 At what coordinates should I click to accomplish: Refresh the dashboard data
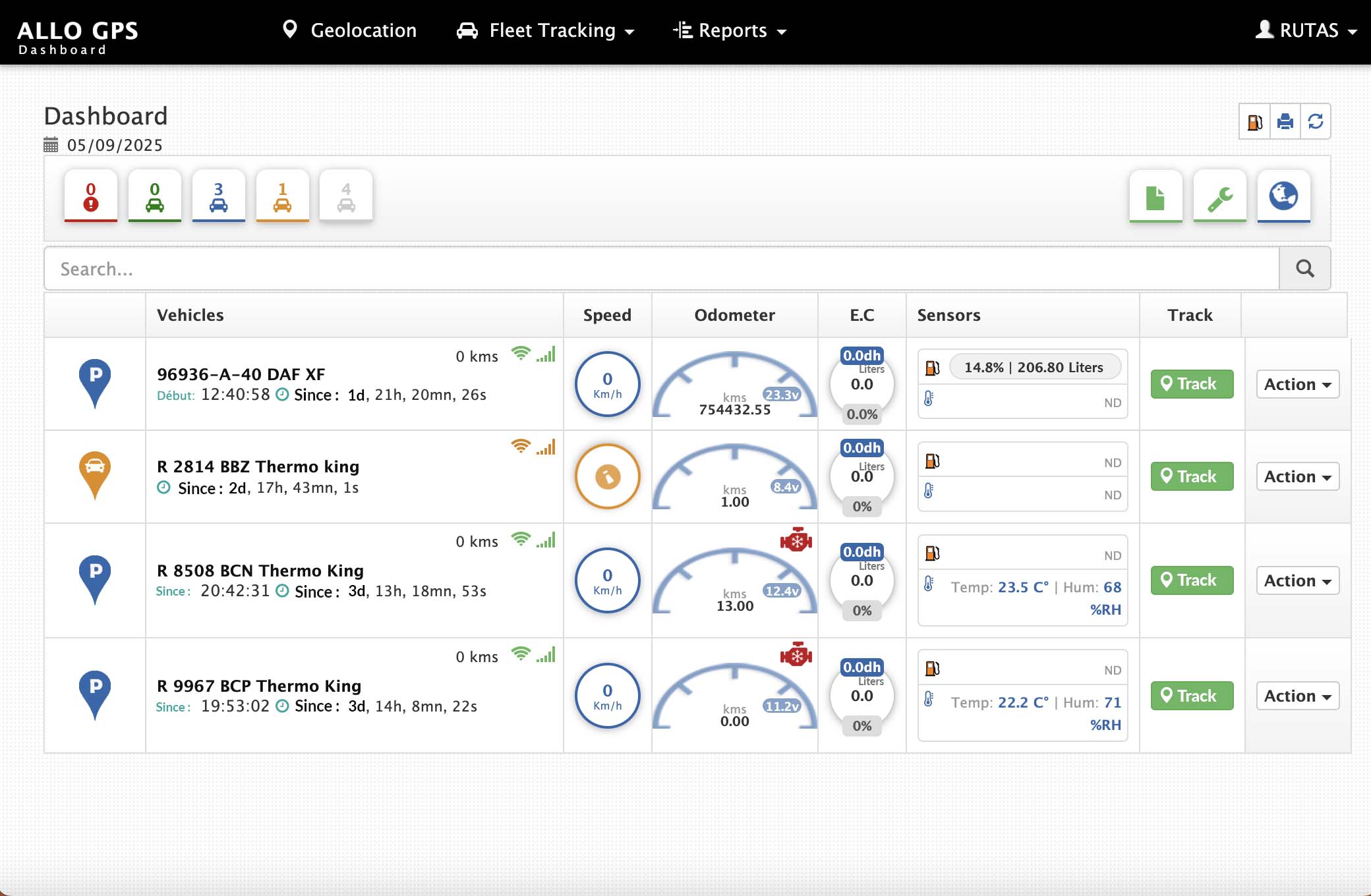coord(1316,122)
